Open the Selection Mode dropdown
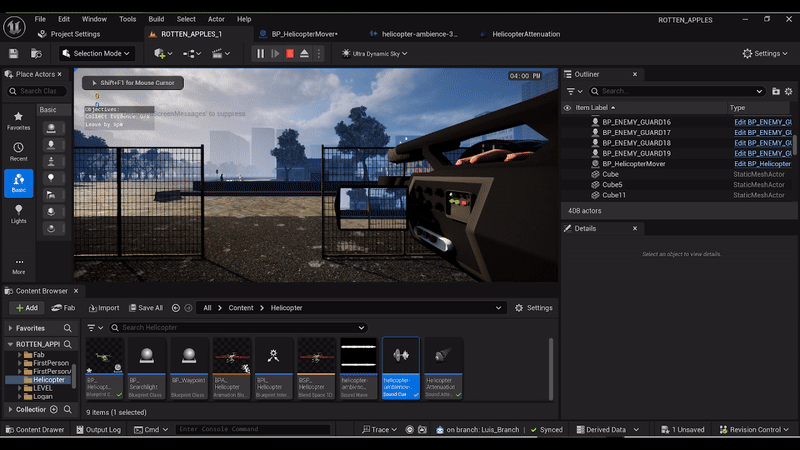800x450 pixels. coord(96,54)
